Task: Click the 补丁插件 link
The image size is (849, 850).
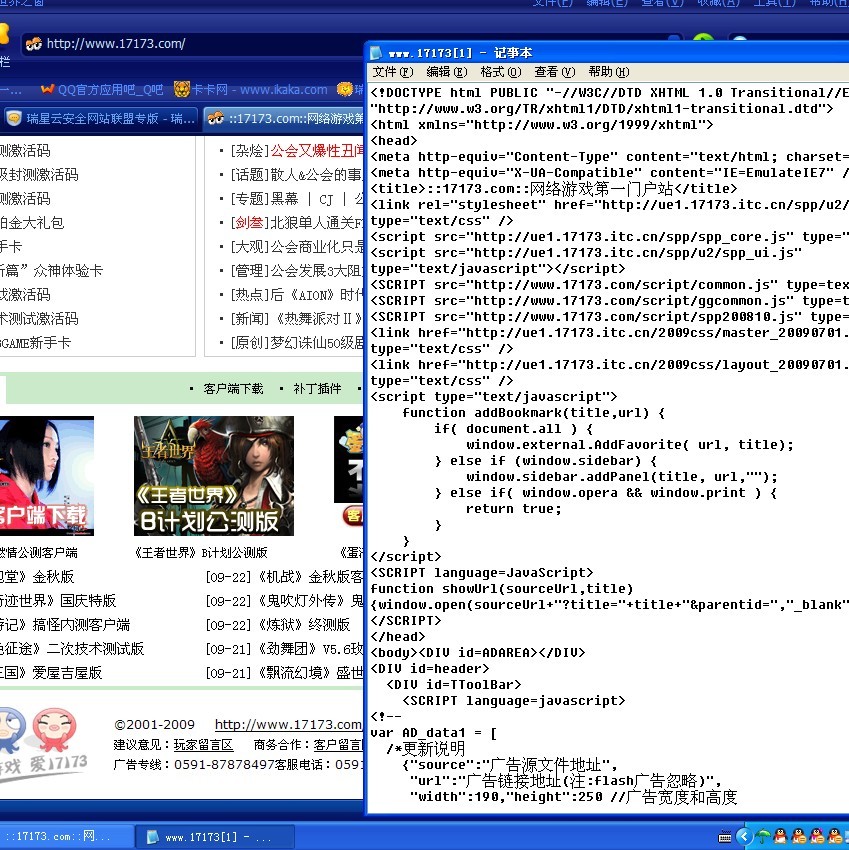Action: (x=317, y=388)
